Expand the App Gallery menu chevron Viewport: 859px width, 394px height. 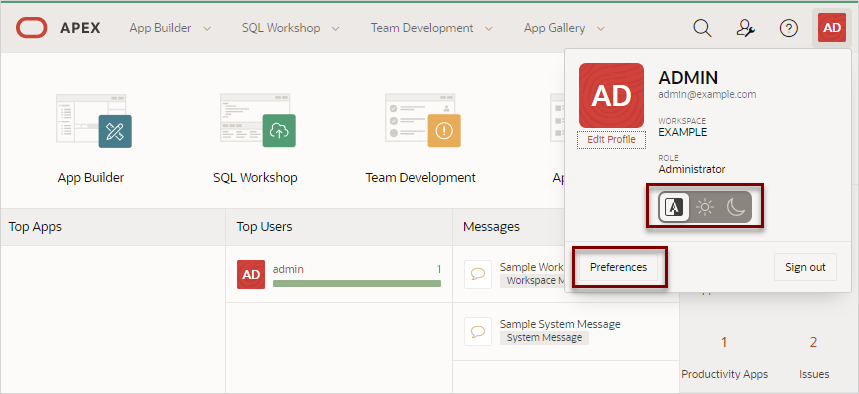point(600,28)
